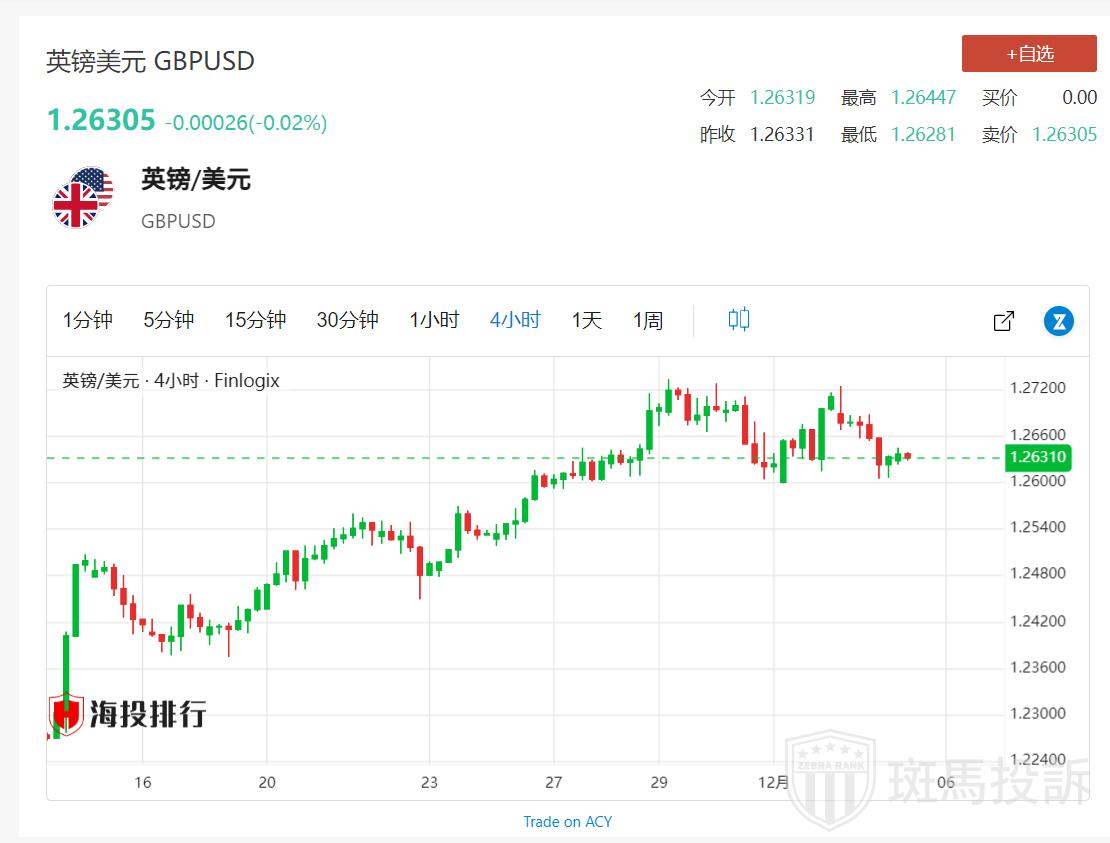Click the large 1.26305 current price
1110x843 pixels.
click(101, 121)
